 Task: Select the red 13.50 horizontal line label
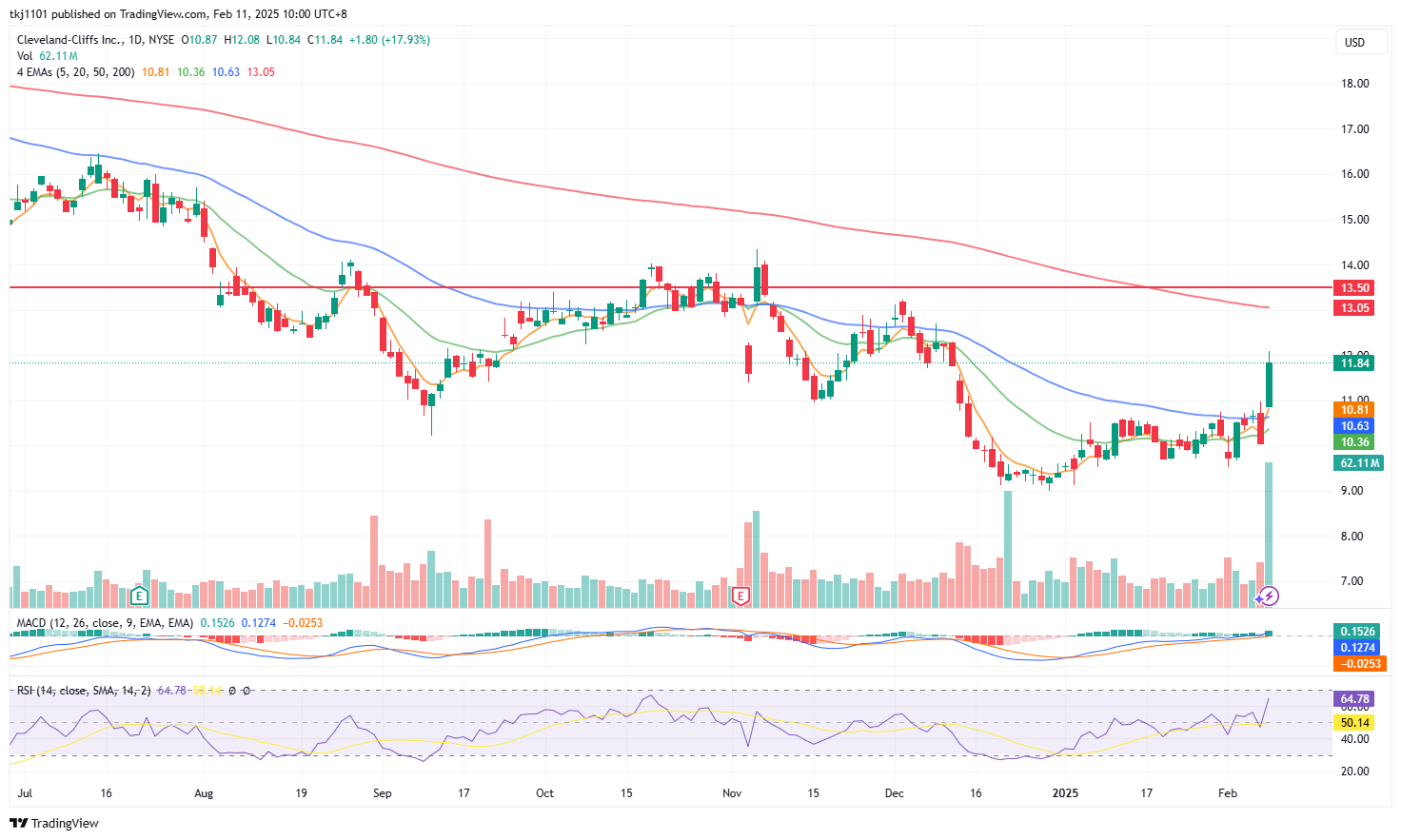(1355, 288)
